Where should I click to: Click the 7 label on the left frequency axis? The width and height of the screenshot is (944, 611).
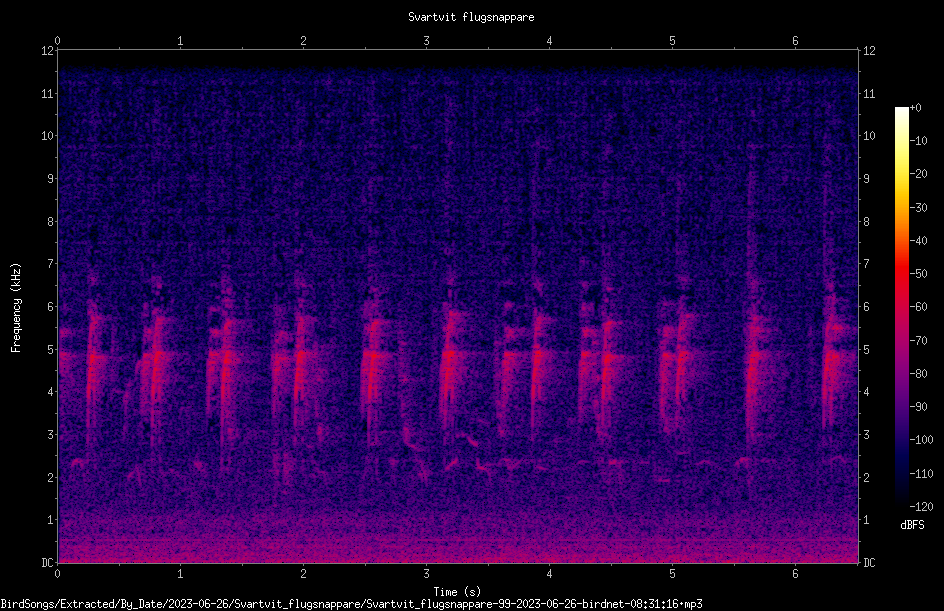tap(51, 264)
